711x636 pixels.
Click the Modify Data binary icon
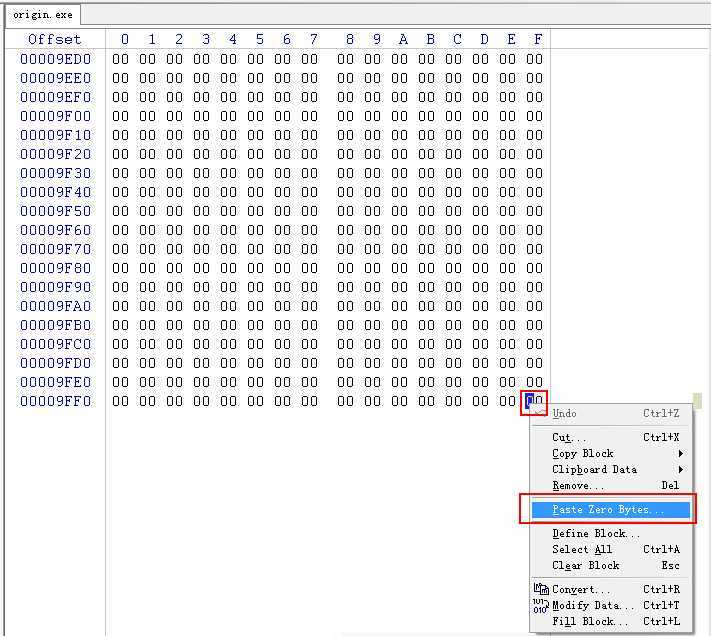pos(541,606)
